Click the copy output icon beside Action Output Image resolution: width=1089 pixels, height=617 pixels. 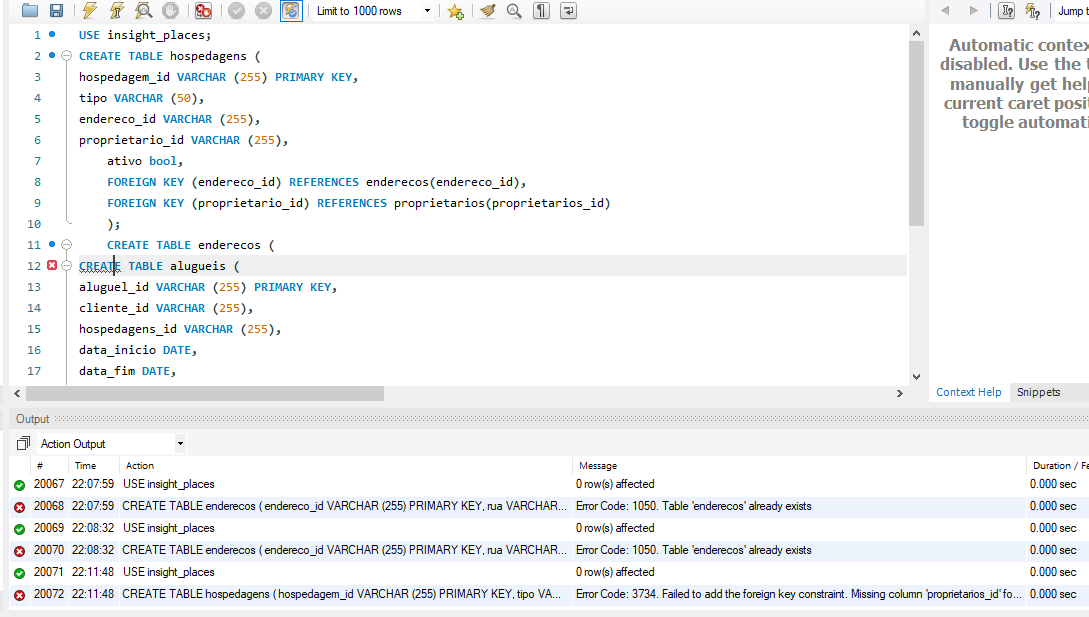pyautogui.click(x=24, y=443)
